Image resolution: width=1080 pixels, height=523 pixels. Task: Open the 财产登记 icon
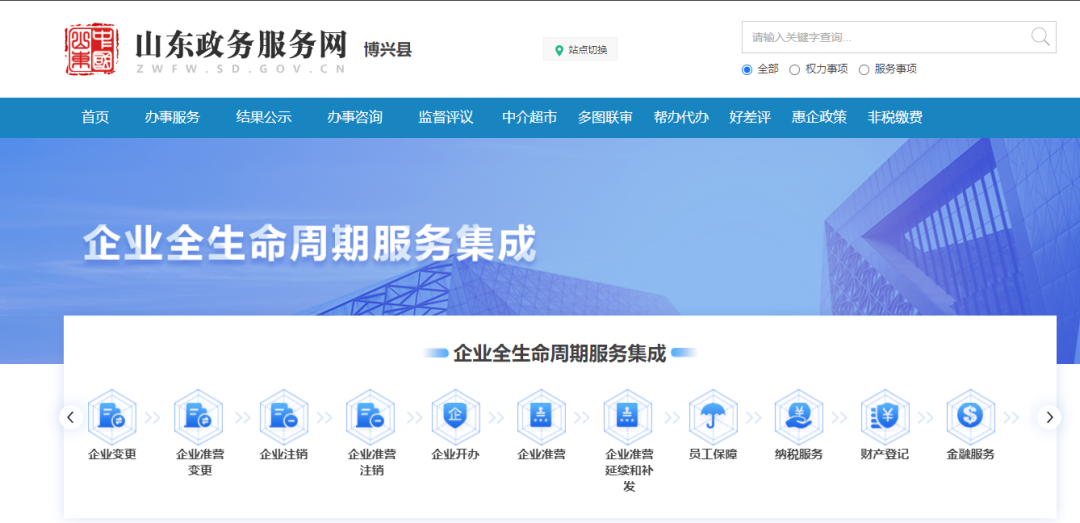tap(884, 417)
